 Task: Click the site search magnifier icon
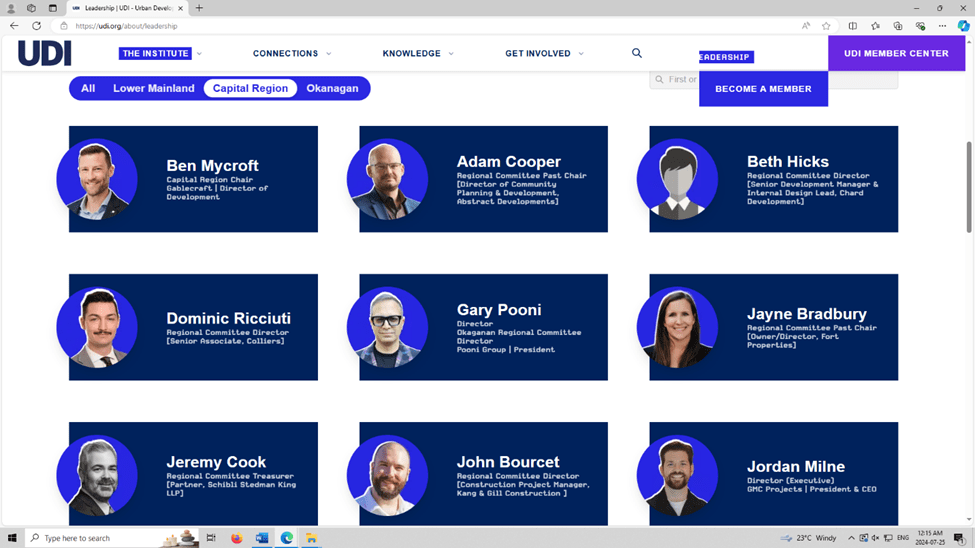point(637,53)
